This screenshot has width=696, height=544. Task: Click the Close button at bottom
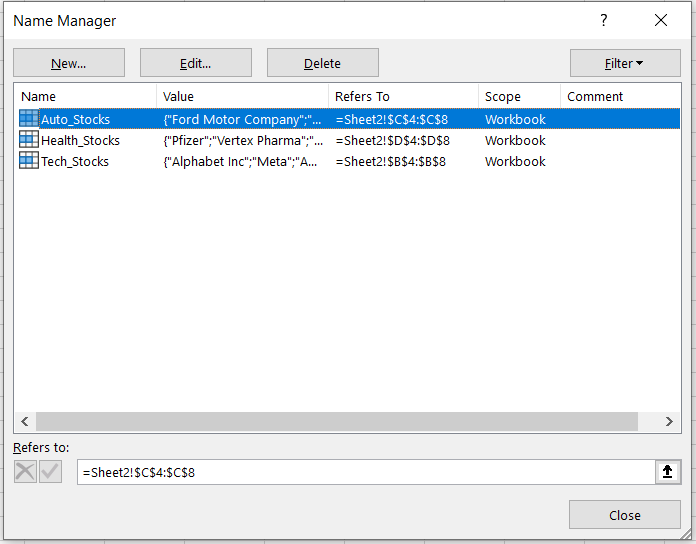click(624, 515)
